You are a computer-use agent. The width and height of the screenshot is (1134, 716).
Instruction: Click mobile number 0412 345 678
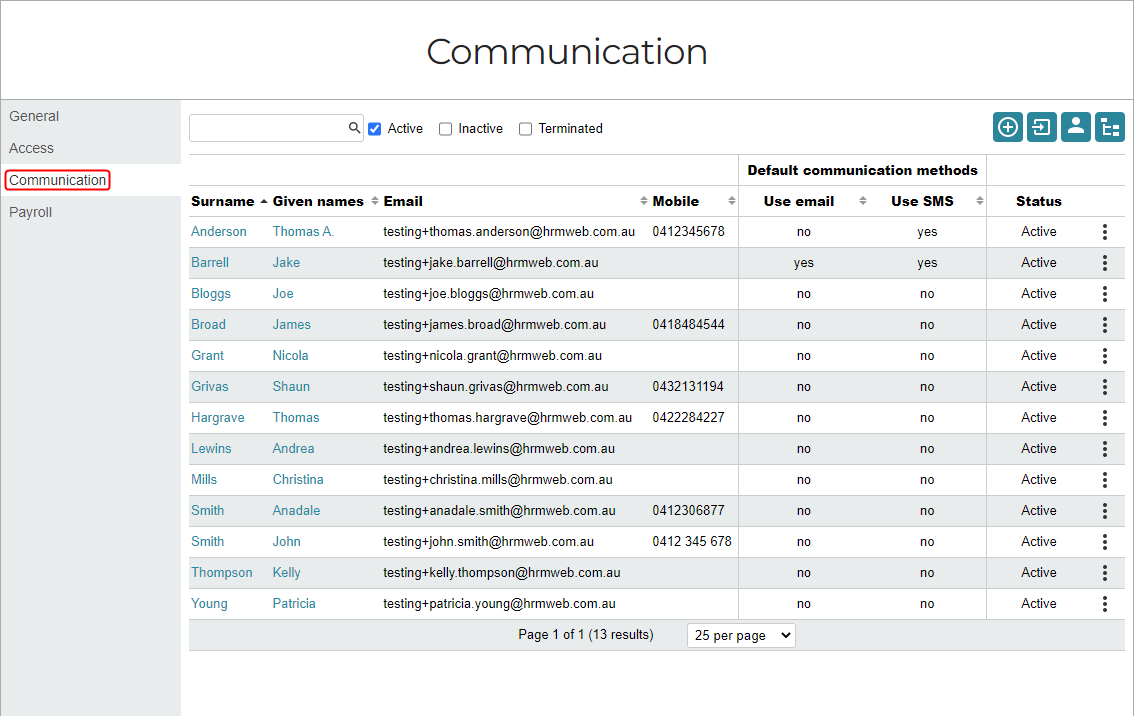(692, 542)
